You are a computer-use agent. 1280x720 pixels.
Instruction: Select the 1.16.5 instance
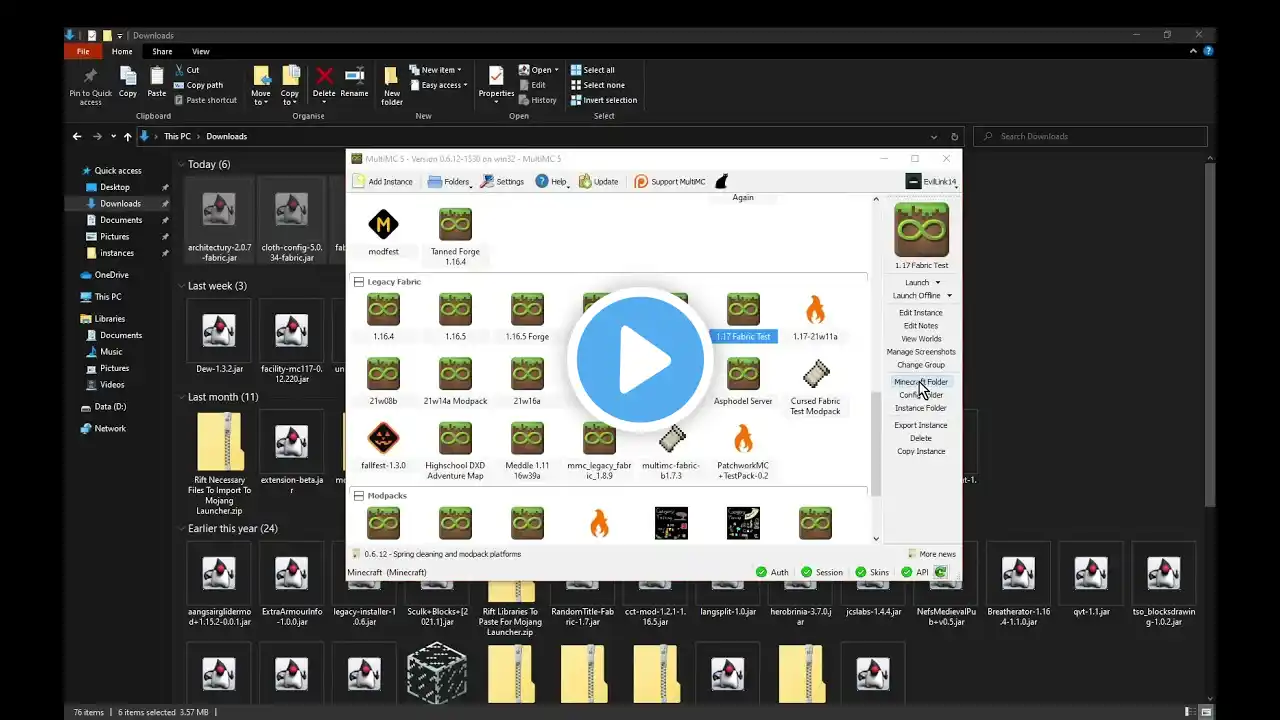coord(455,317)
